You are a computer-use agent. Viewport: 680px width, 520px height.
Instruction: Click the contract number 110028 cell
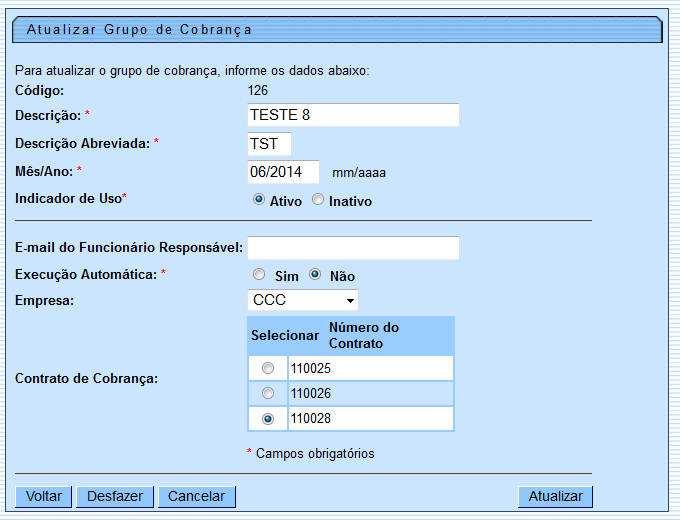(x=370, y=419)
